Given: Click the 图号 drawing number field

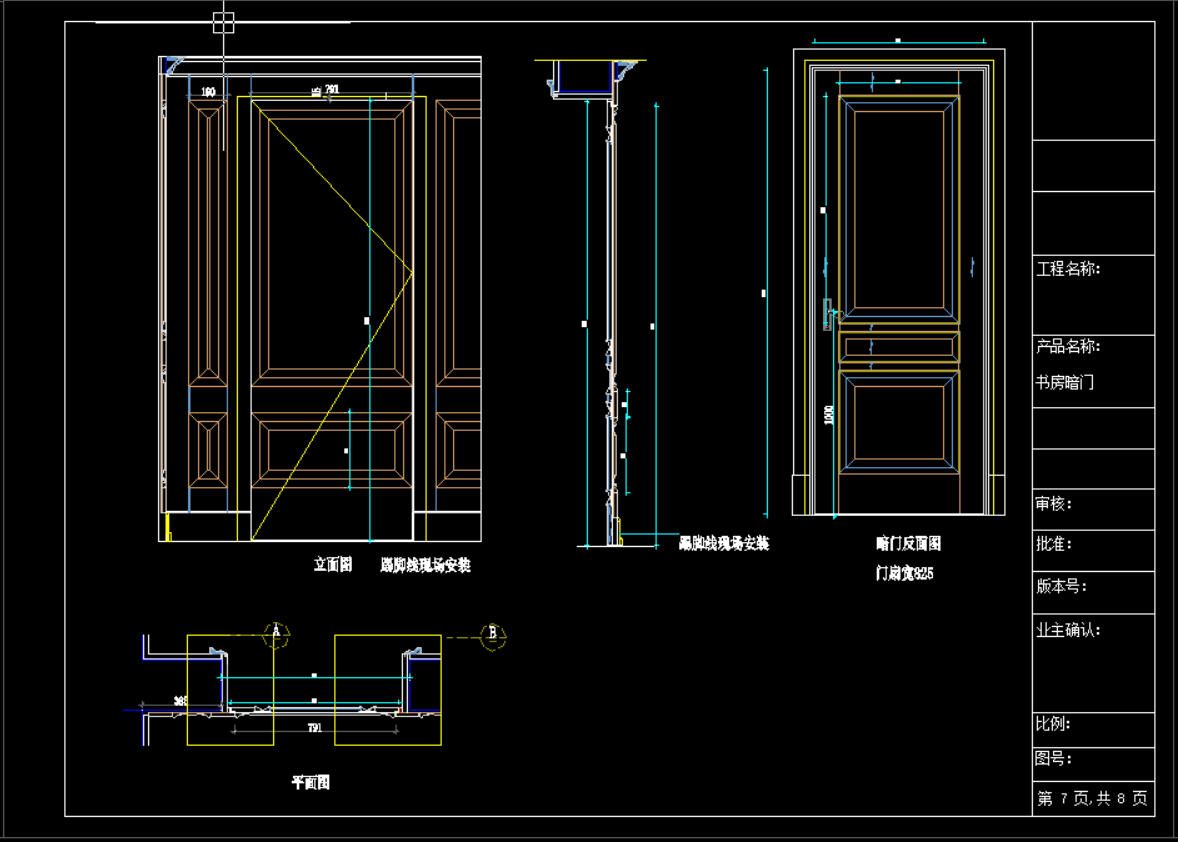Looking at the screenshot, I should 1054,759.
